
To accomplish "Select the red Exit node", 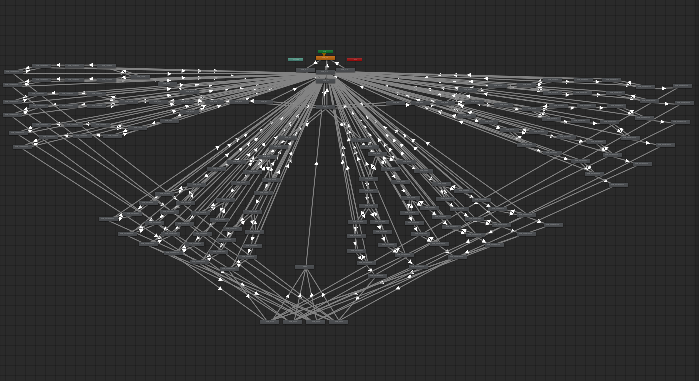I will coord(354,59).
